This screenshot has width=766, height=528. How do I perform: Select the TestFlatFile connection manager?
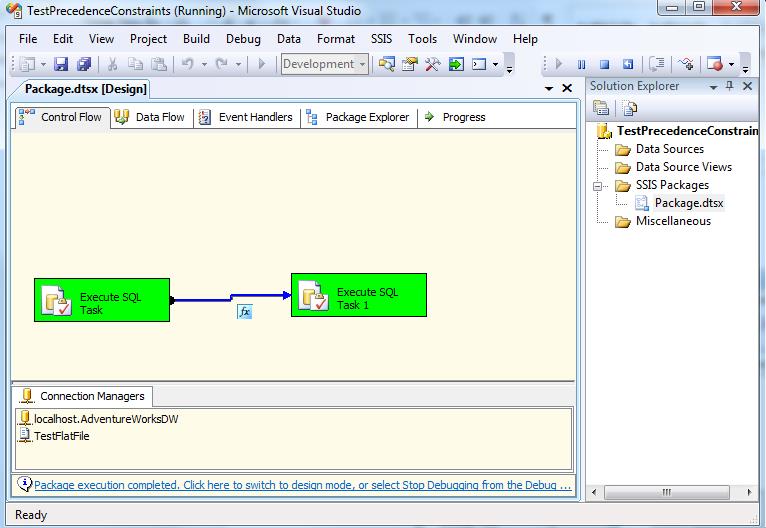click(x=60, y=435)
